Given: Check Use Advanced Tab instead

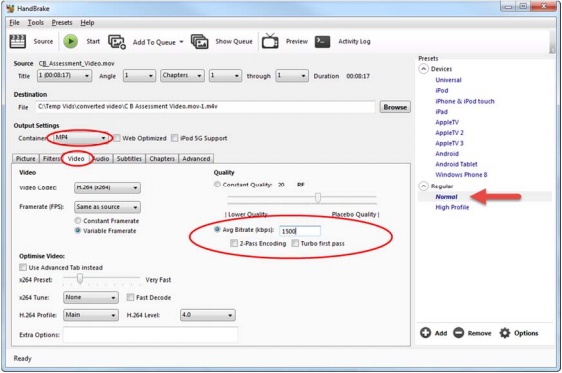Looking at the screenshot, I should pos(23,267).
